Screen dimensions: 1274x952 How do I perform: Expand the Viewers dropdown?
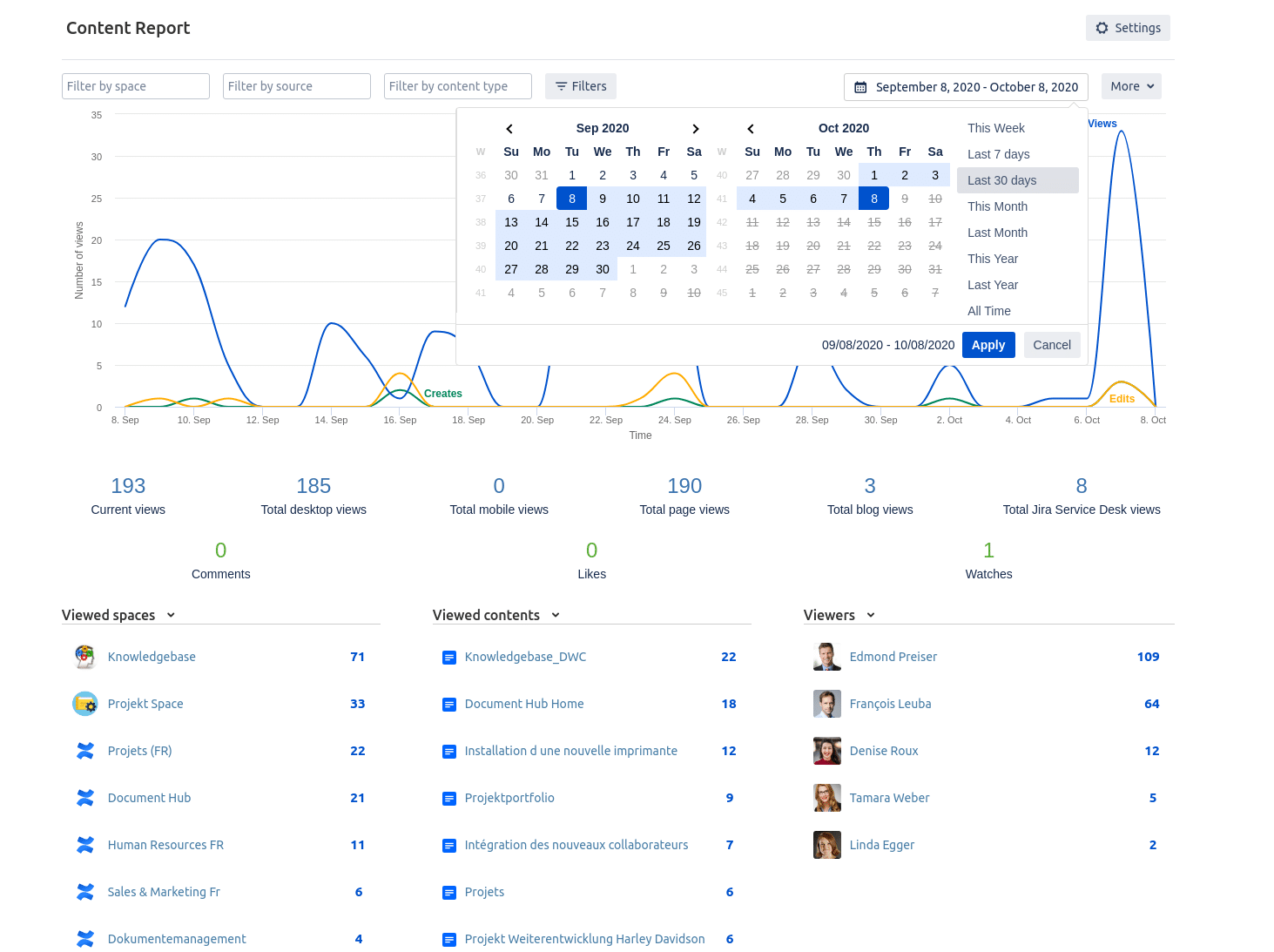[x=871, y=615]
